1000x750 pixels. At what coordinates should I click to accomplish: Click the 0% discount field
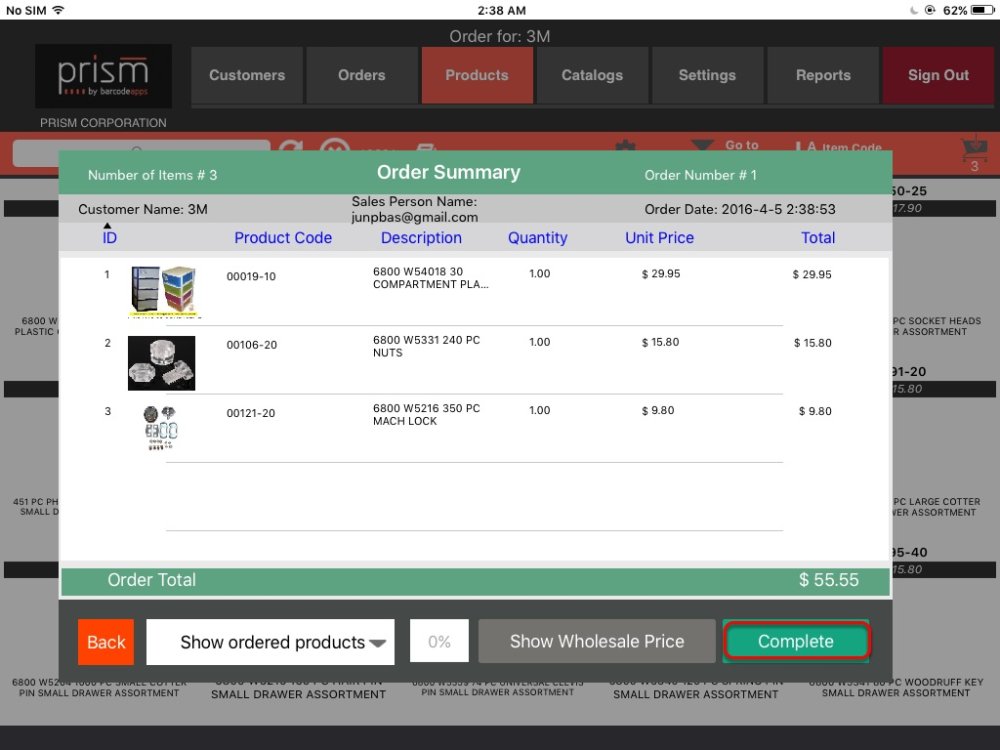click(439, 641)
